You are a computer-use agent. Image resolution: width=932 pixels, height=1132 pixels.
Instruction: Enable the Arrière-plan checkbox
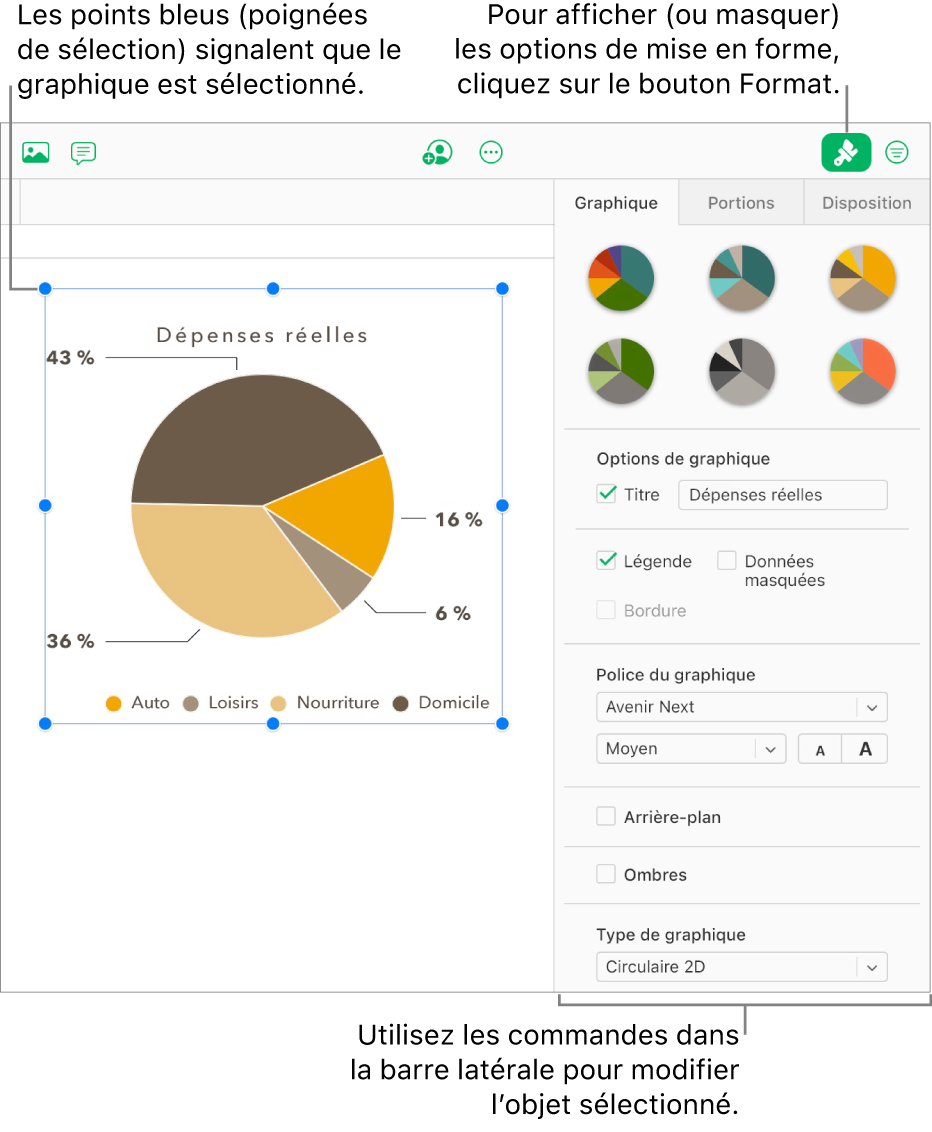click(606, 817)
